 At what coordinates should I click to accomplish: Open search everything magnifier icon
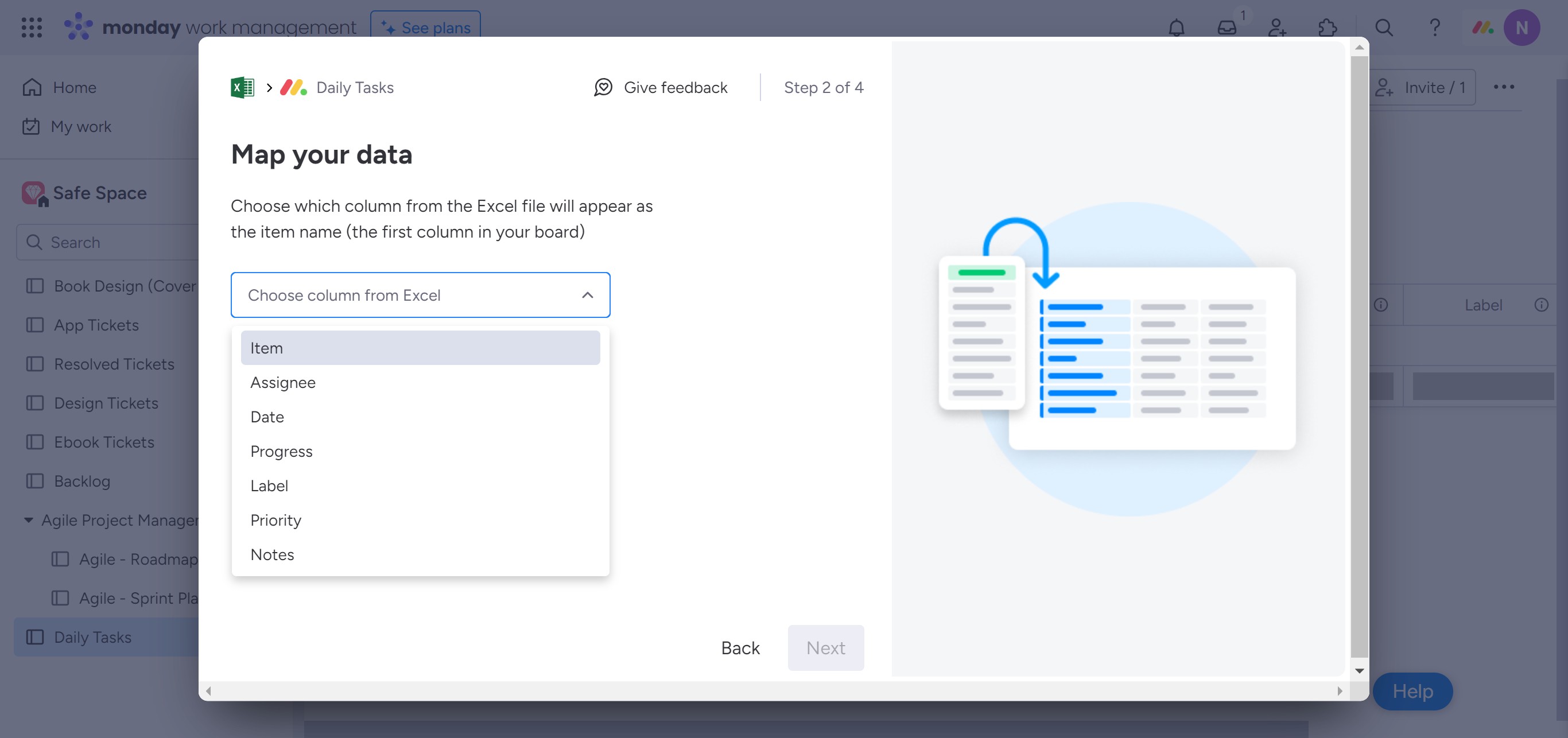(x=1384, y=28)
